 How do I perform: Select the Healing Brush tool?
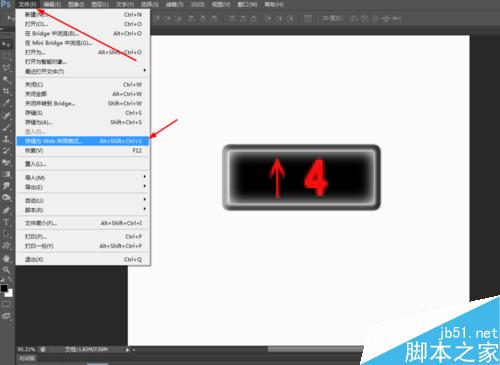(x=6, y=116)
